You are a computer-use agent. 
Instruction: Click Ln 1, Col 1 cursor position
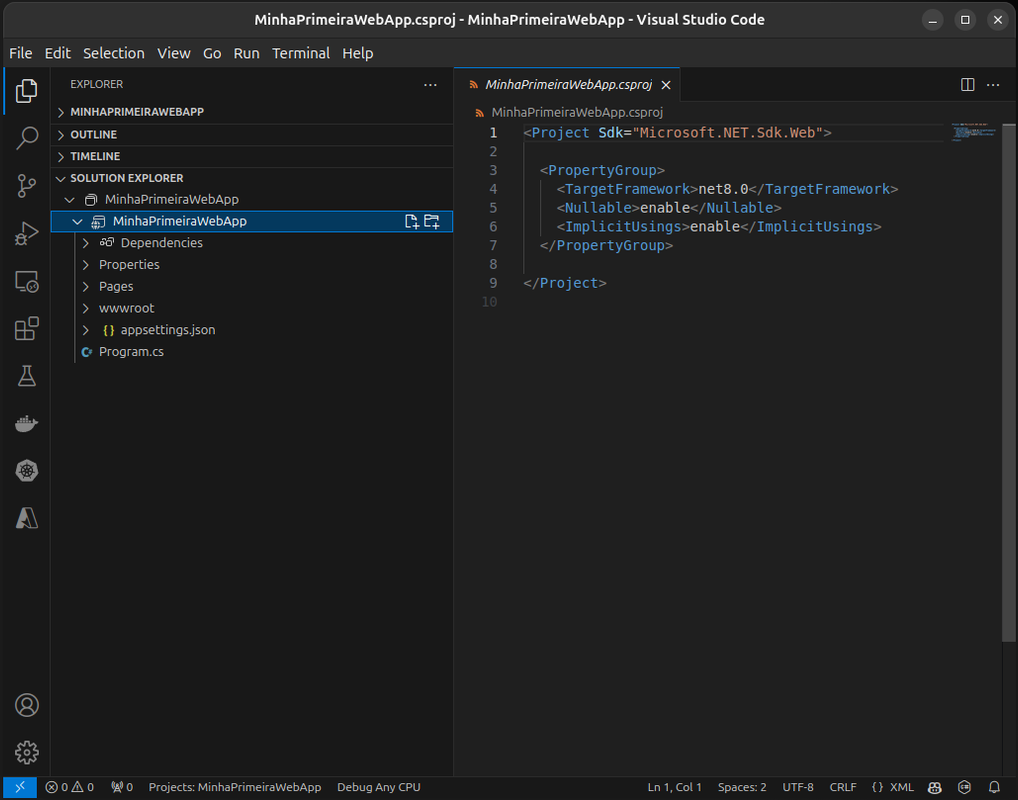click(675, 787)
